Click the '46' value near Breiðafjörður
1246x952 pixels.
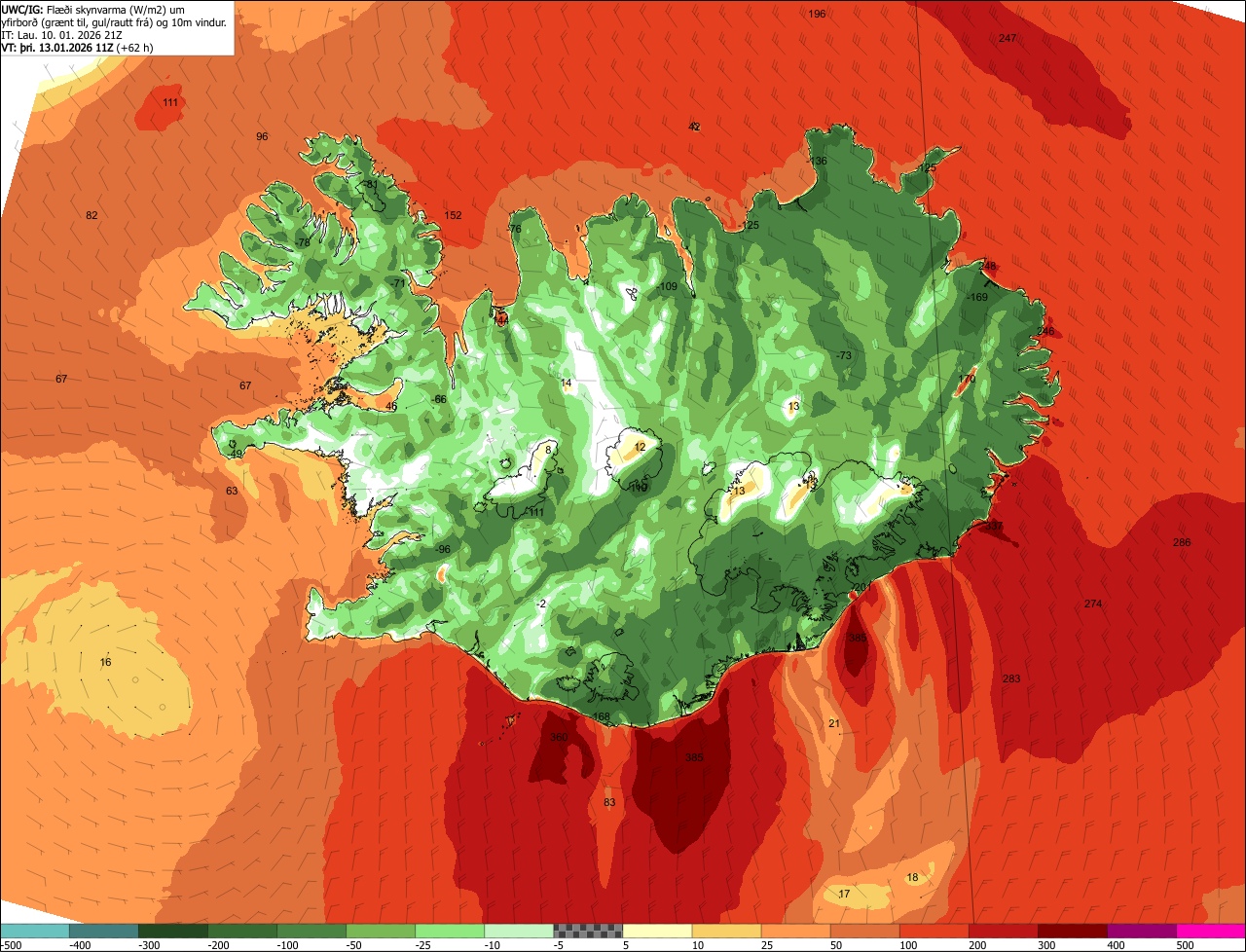point(391,407)
